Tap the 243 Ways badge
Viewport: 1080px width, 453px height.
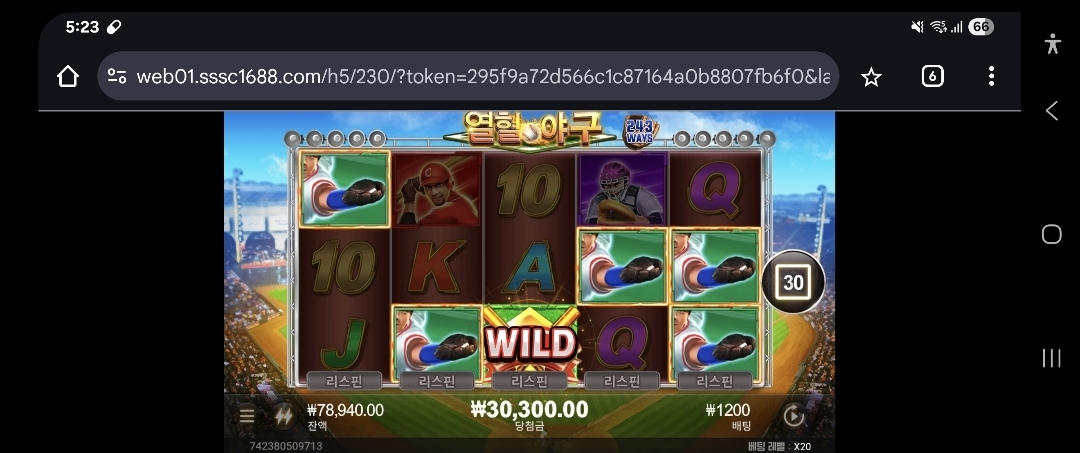(x=640, y=131)
